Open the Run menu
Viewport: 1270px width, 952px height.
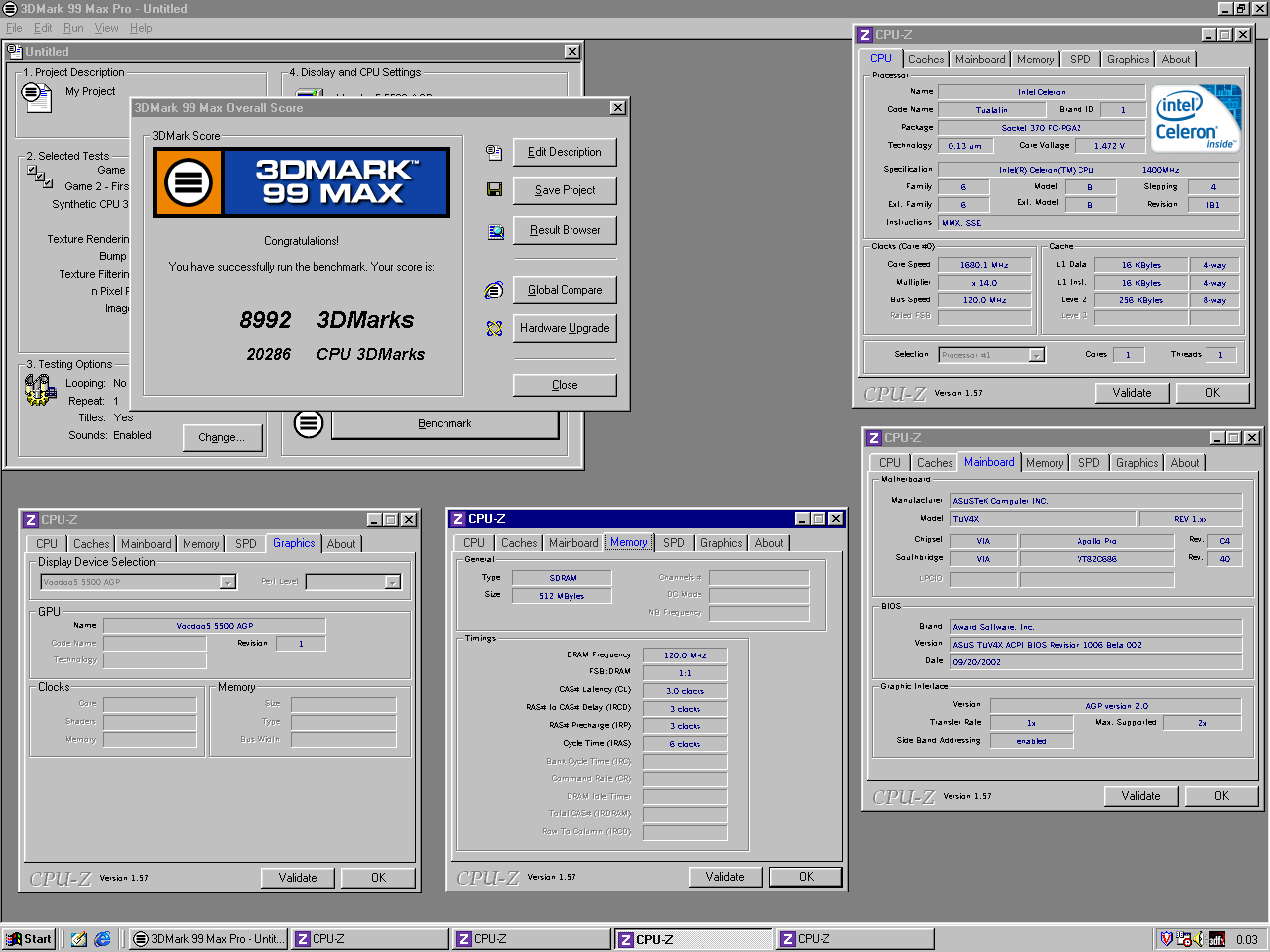(x=73, y=28)
